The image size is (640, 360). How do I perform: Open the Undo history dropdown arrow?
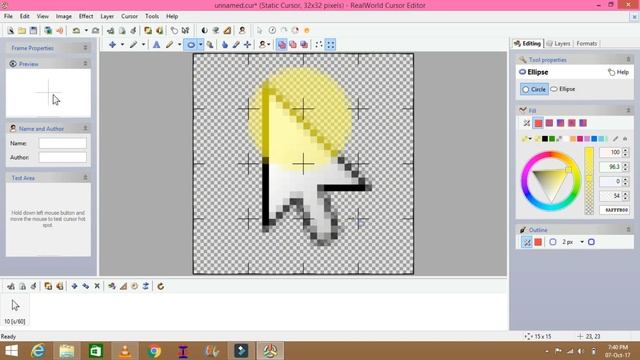86,31
